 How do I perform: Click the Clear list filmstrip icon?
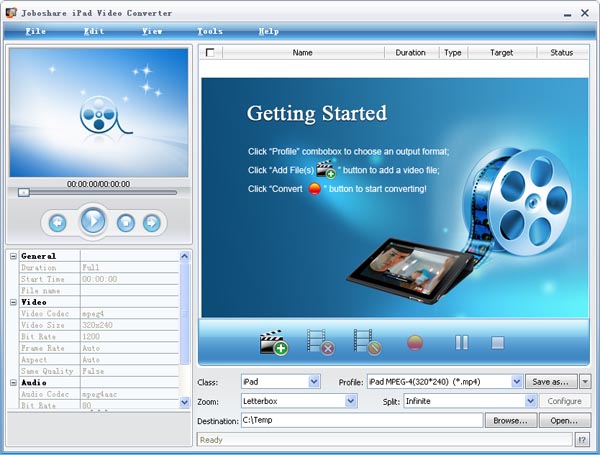click(367, 342)
